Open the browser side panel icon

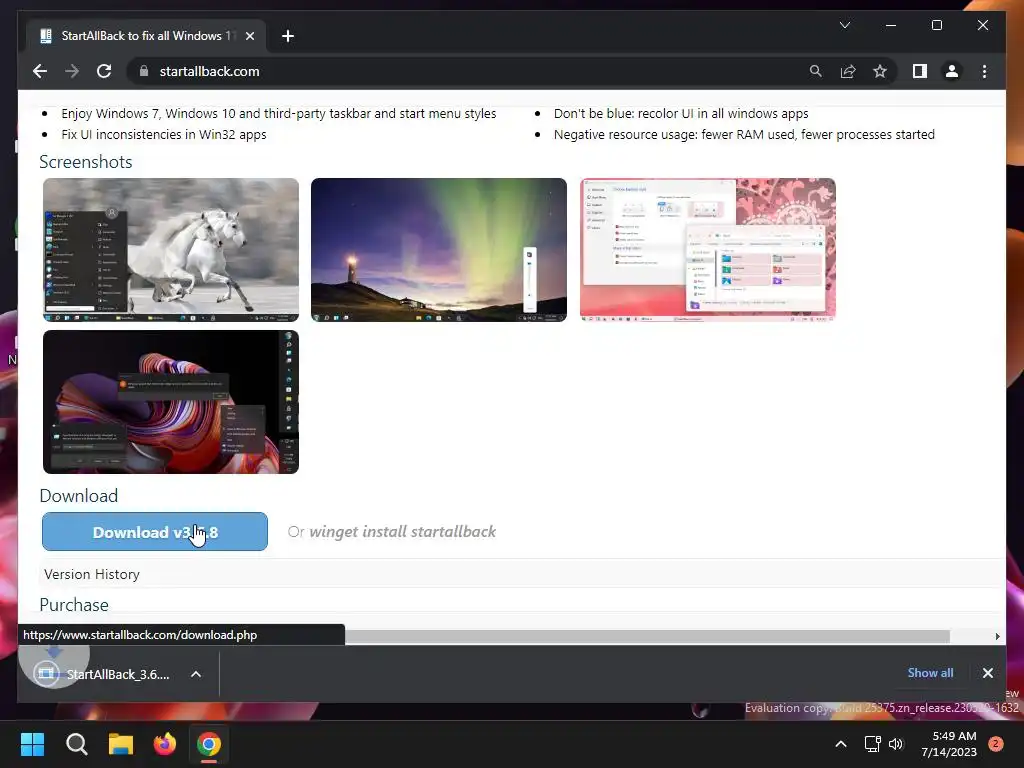pyautogui.click(x=920, y=71)
